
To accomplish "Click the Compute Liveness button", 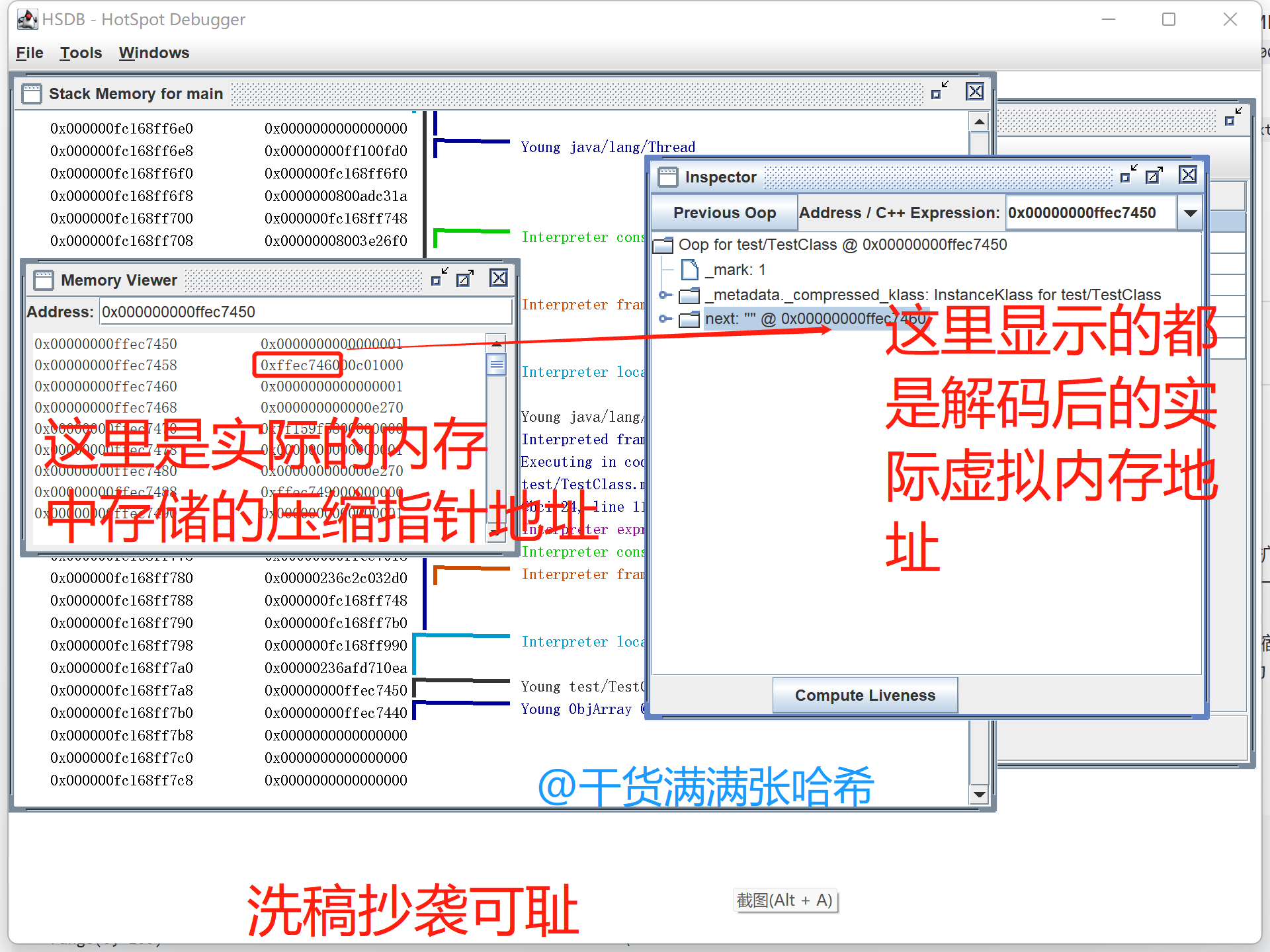I will point(865,695).
